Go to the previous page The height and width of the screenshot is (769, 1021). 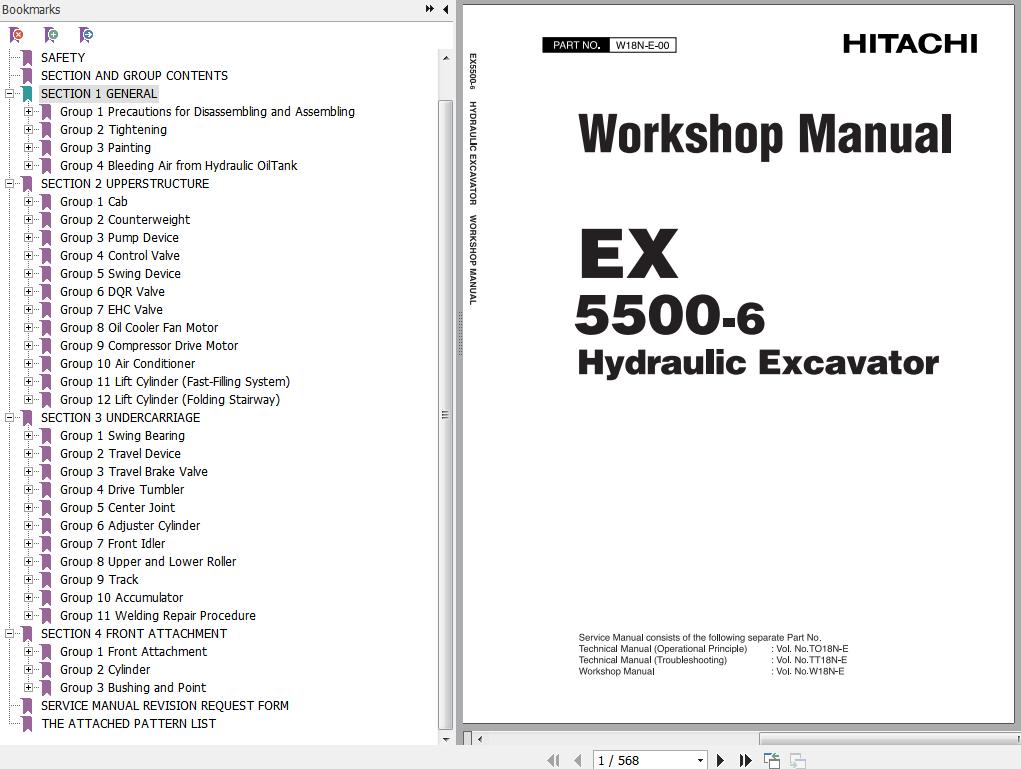tap(578, 760)
